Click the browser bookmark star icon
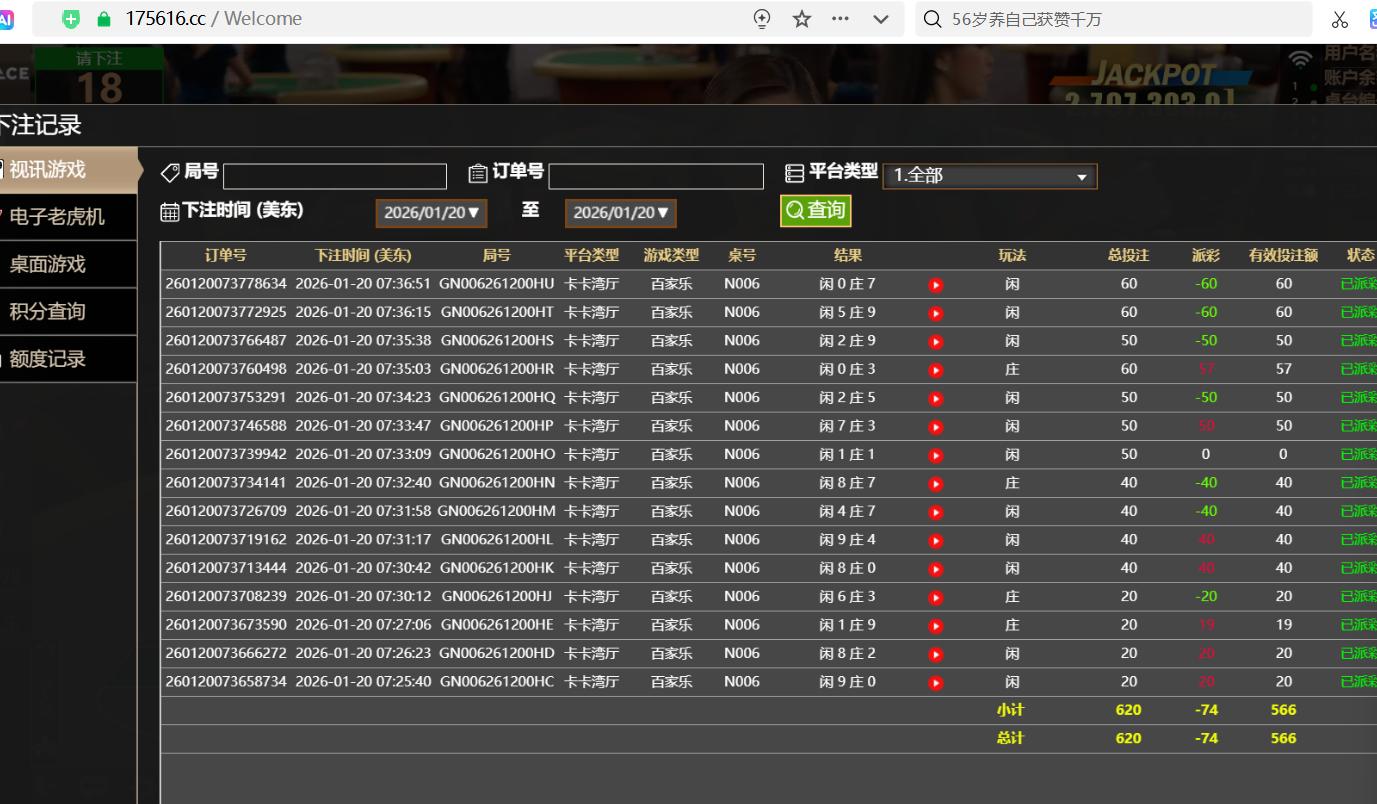 802,19
